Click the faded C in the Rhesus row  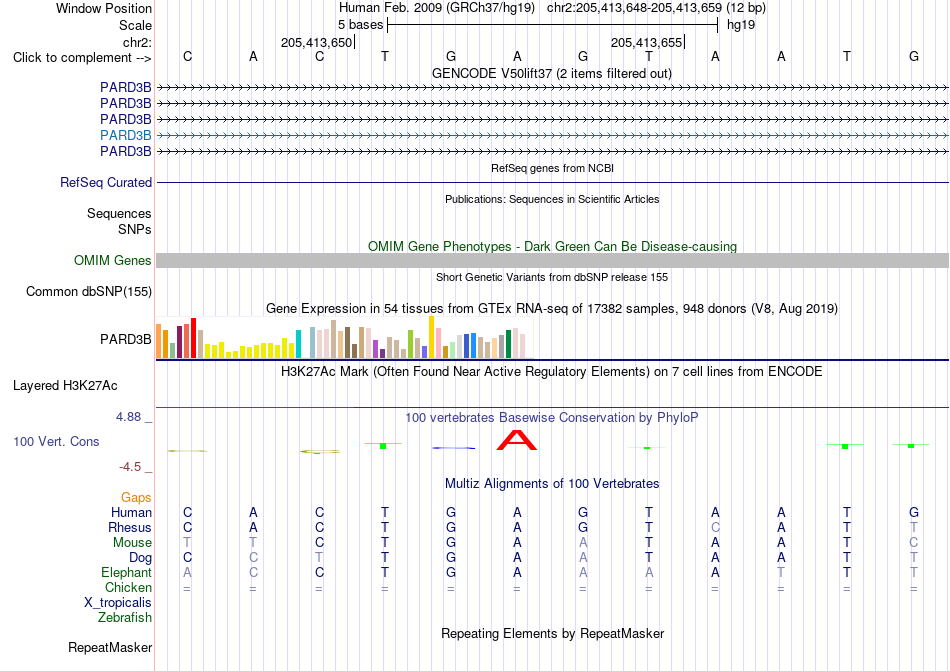[715, 527]
